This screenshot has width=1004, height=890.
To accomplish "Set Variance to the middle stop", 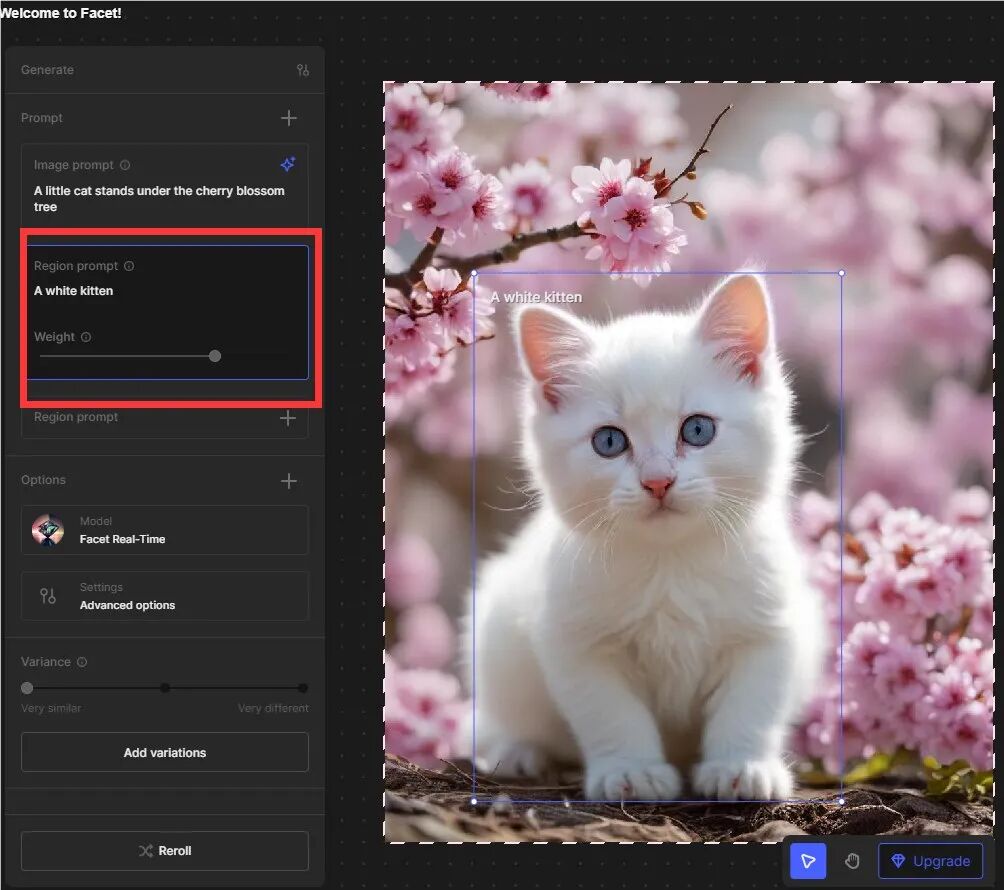I will click(165, 688).
